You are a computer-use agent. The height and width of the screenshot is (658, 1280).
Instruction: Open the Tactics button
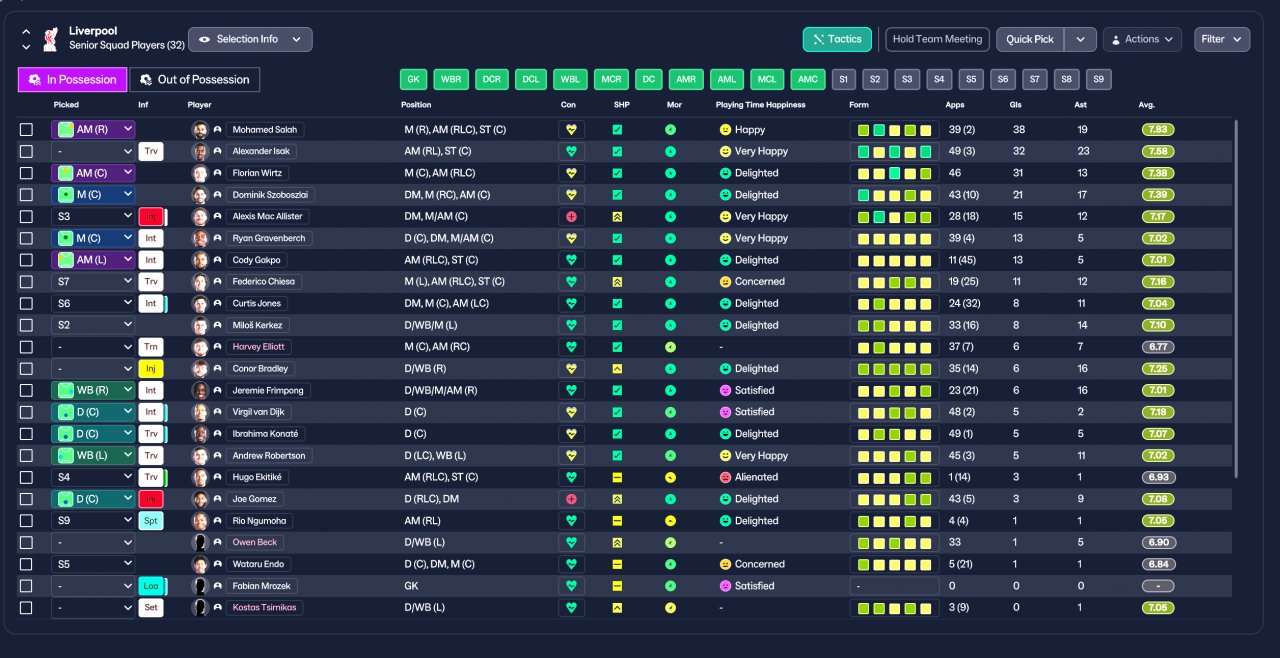click(x=837, y=39)
